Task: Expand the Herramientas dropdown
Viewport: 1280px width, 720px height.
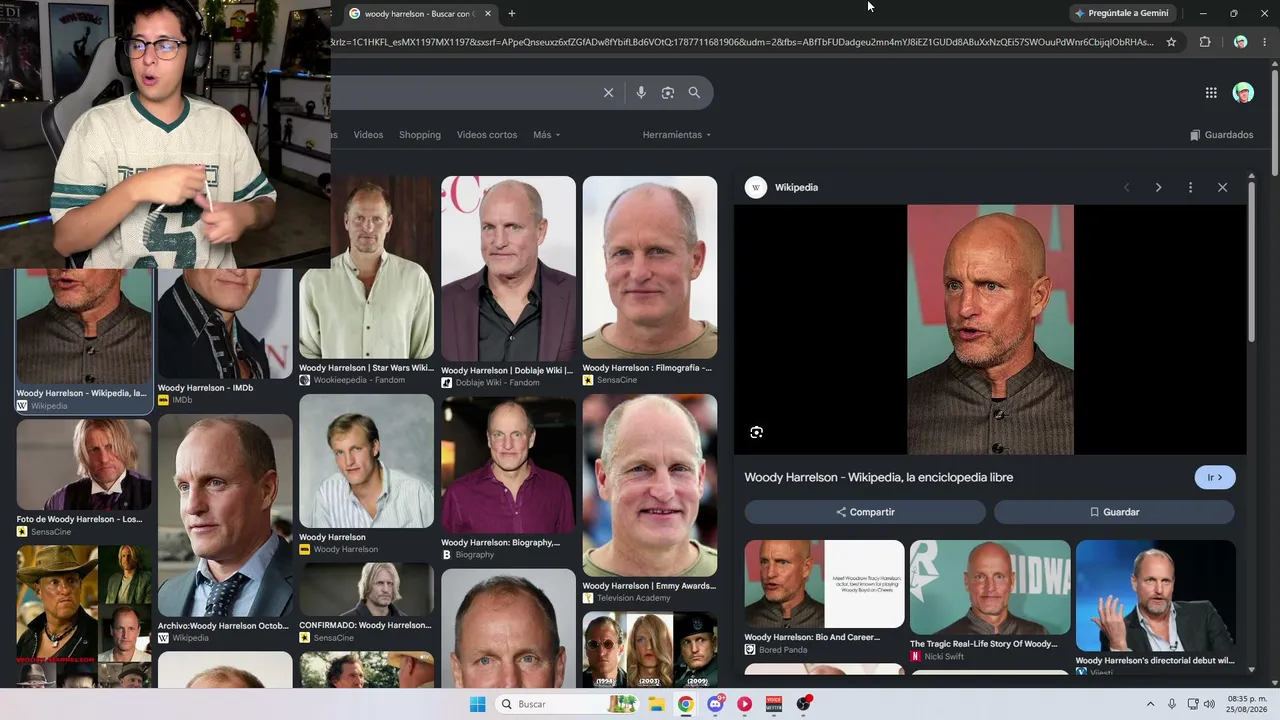Action: (x=677, y=135)
